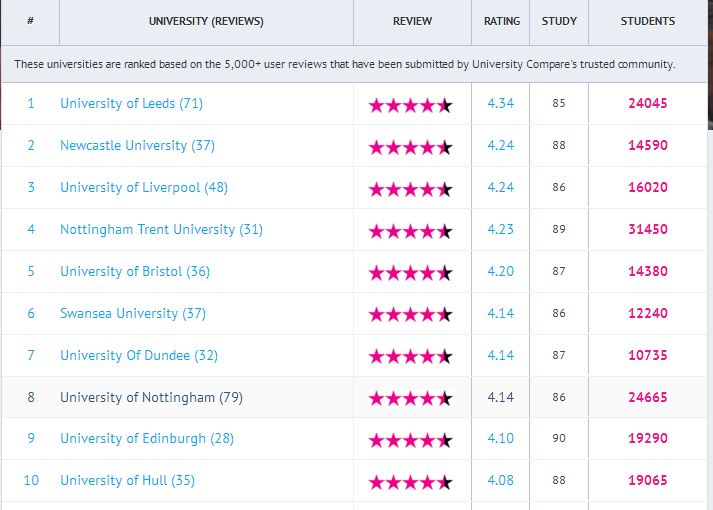Select the study score 90 for Edinburgh
Image resolution: width=713 pixels, height=510 pixels.
[559, 438]
